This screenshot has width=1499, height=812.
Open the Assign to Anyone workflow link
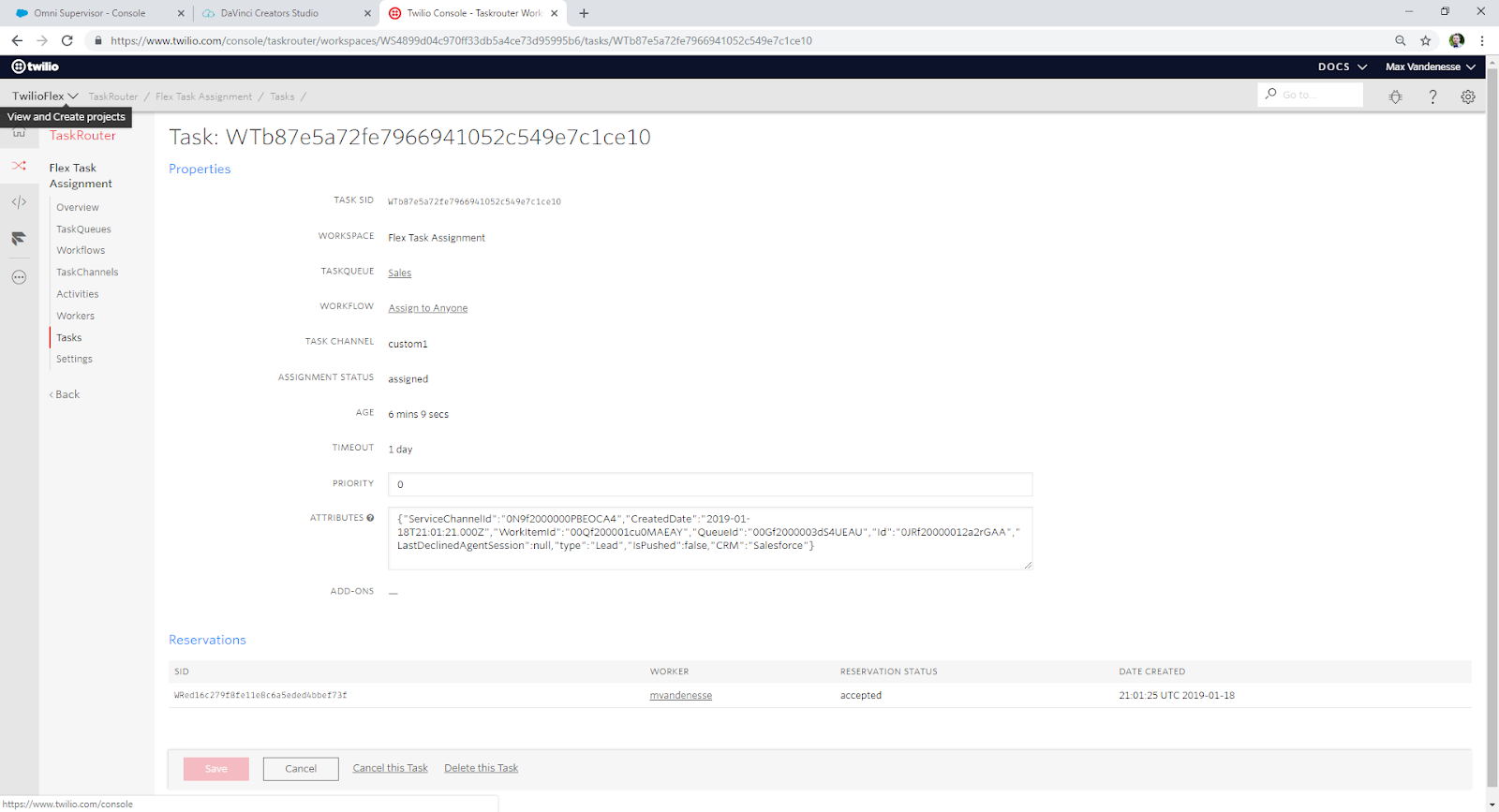click(x=428, y=308)
